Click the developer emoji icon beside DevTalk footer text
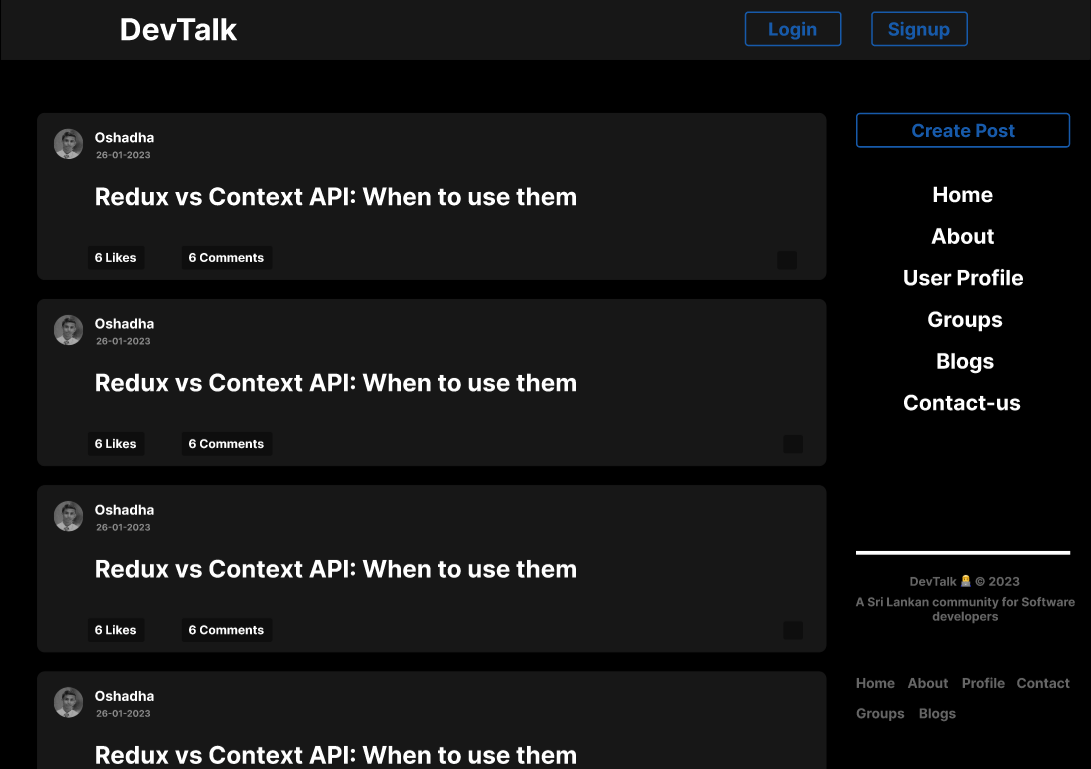The image size is (1091, 769). (966, 581)
